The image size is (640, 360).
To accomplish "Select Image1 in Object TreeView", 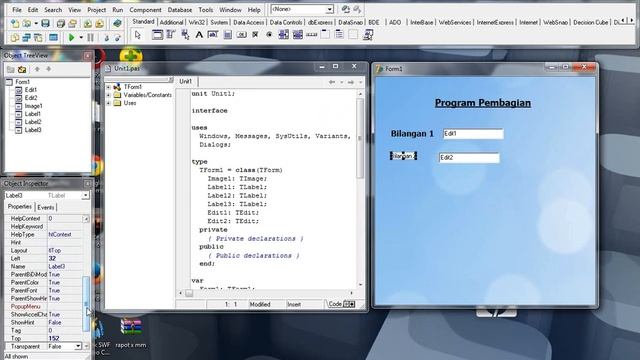I will coord(33,106).
